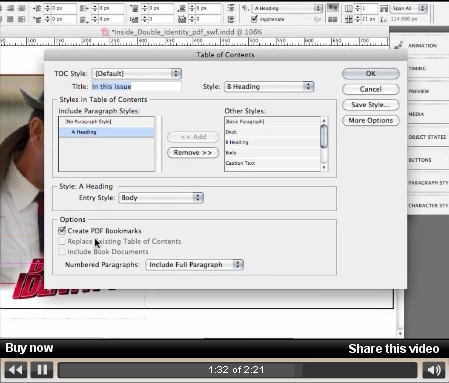449x383 pixels.
Task: Click the number of columns stepper
Action: (x=357, y=8)
